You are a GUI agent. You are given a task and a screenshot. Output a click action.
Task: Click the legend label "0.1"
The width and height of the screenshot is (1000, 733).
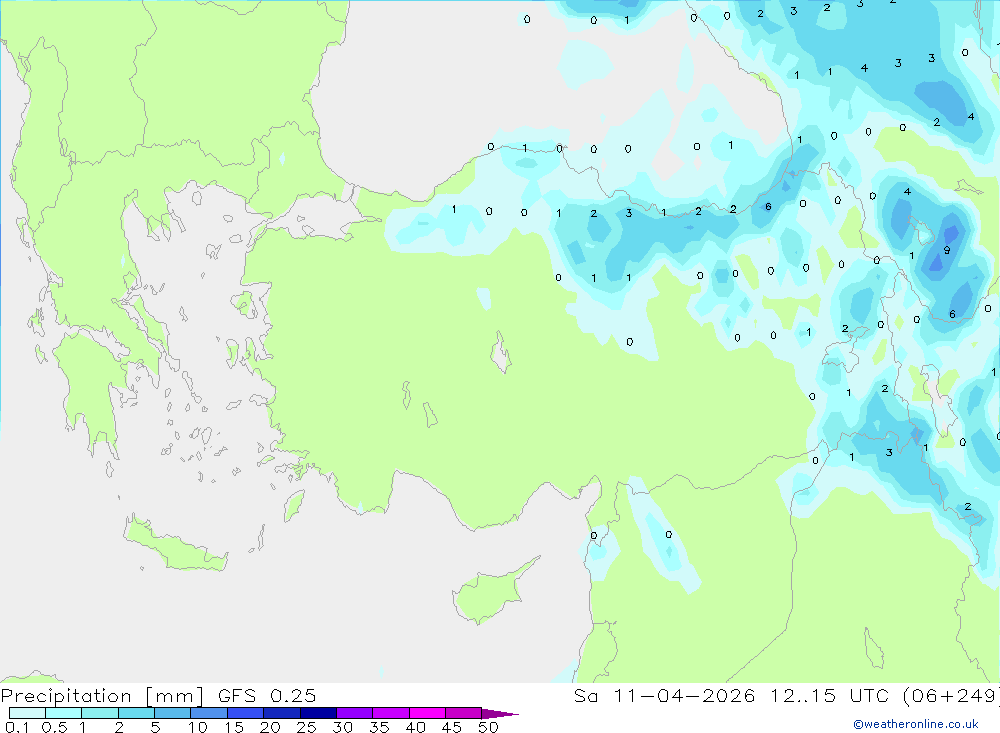[x=17, y=727]
